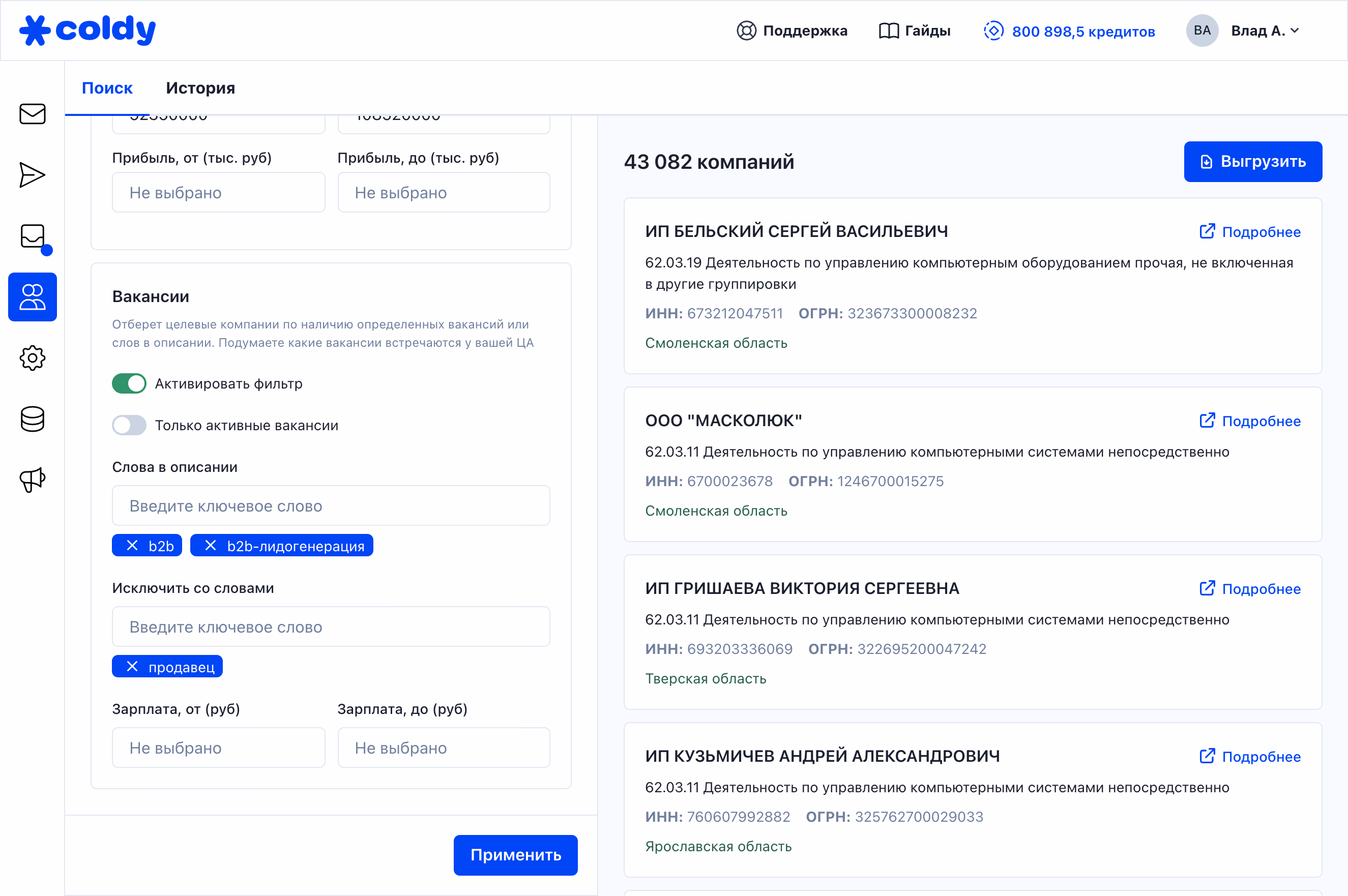
Task: Remove the b2b keyword tag
Action: (x=132, y=546)
